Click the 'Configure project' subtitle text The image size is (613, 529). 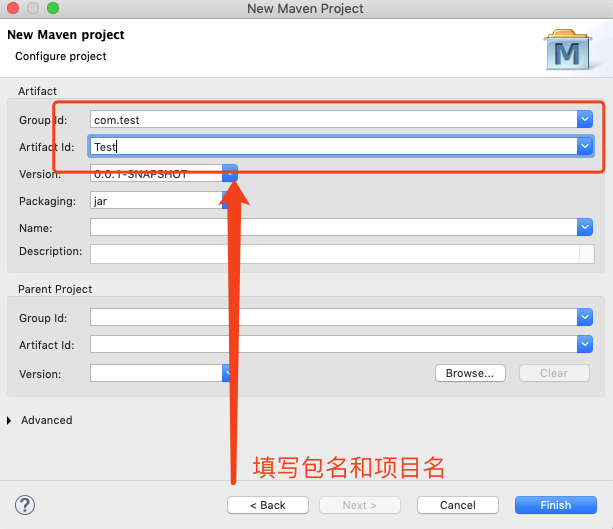61,56
